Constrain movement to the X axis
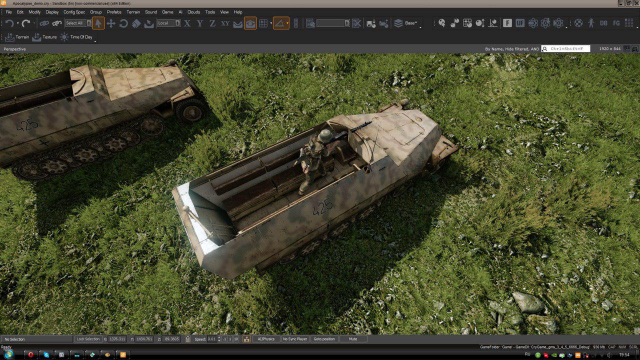This screenshot has height=360, width=640. click(x=187, y=24)
